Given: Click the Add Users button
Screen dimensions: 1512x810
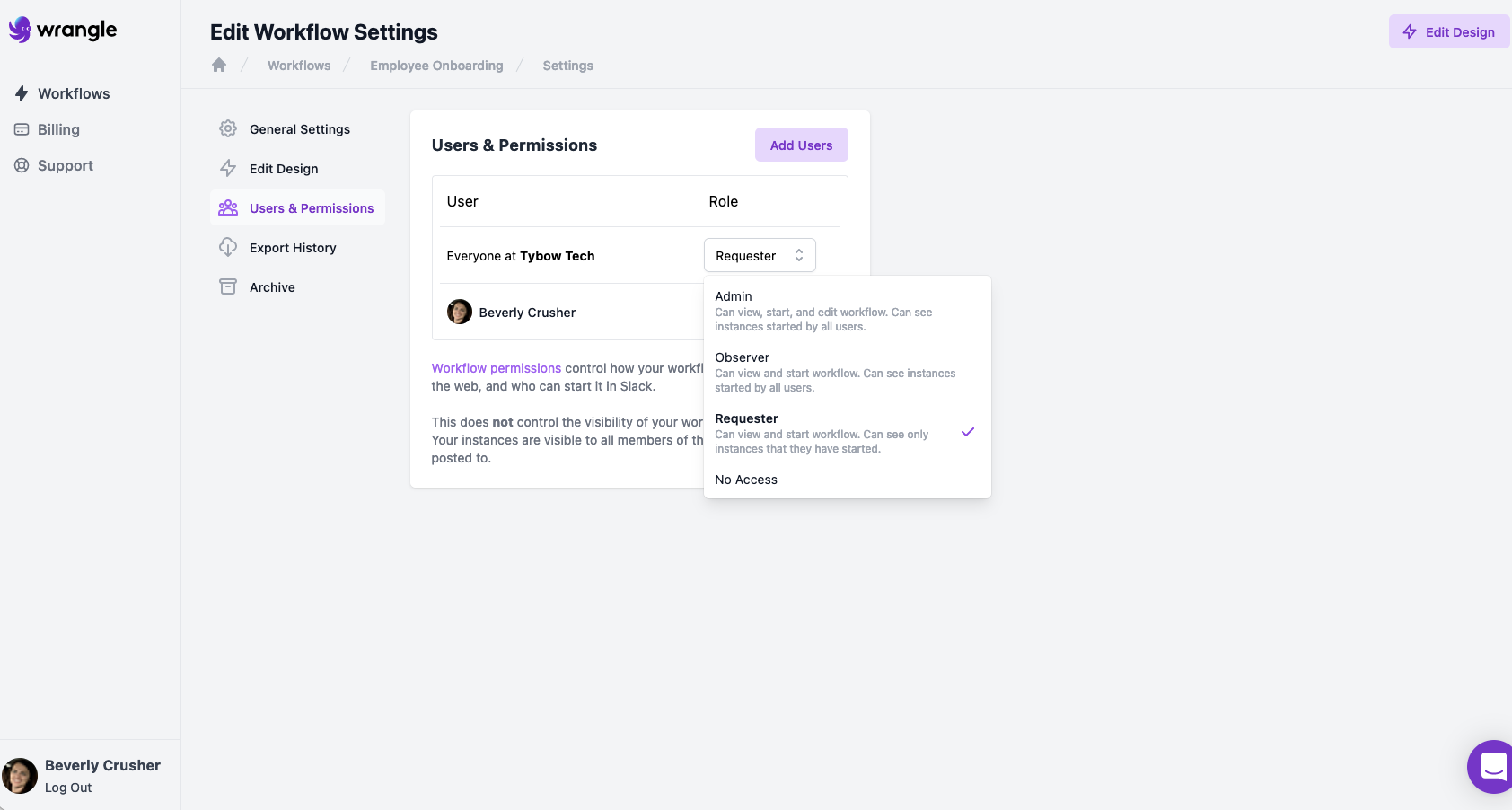Looking at the screenshot, I should (800, 145).
